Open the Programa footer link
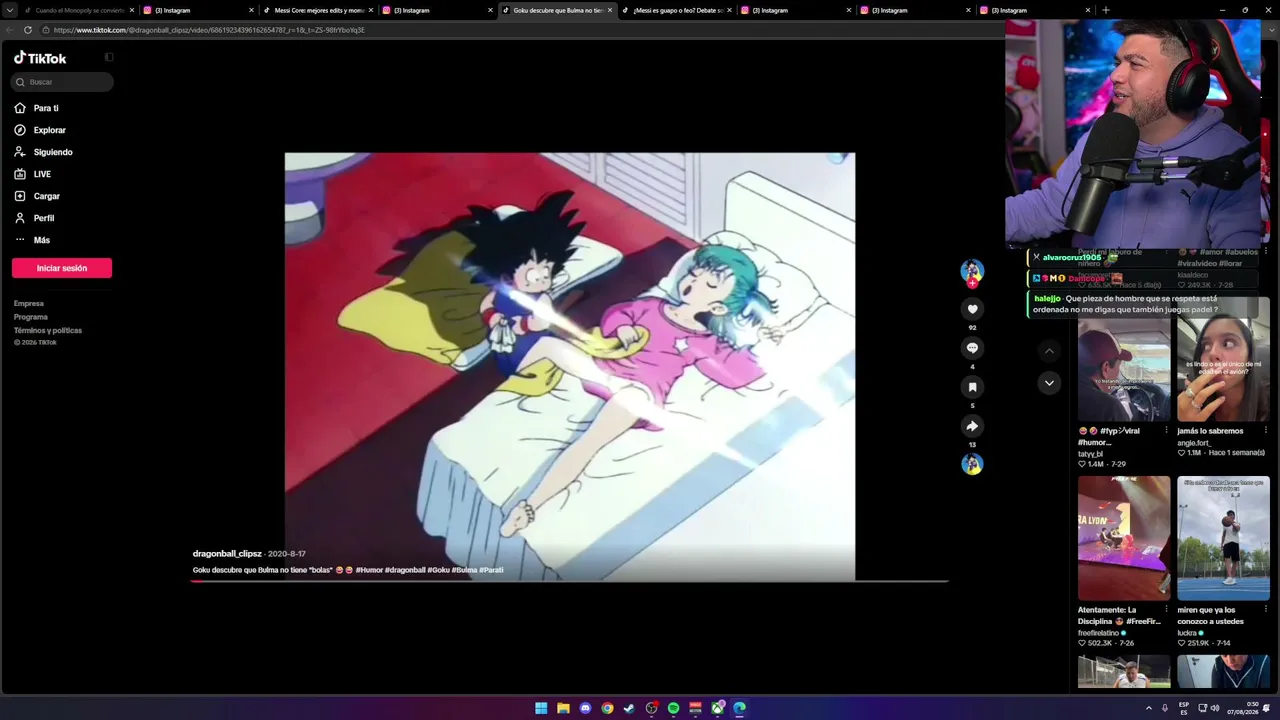Image resolution: width=1280 pixels, height=720 pixels. pyautogui.click(x=31, y=317)
